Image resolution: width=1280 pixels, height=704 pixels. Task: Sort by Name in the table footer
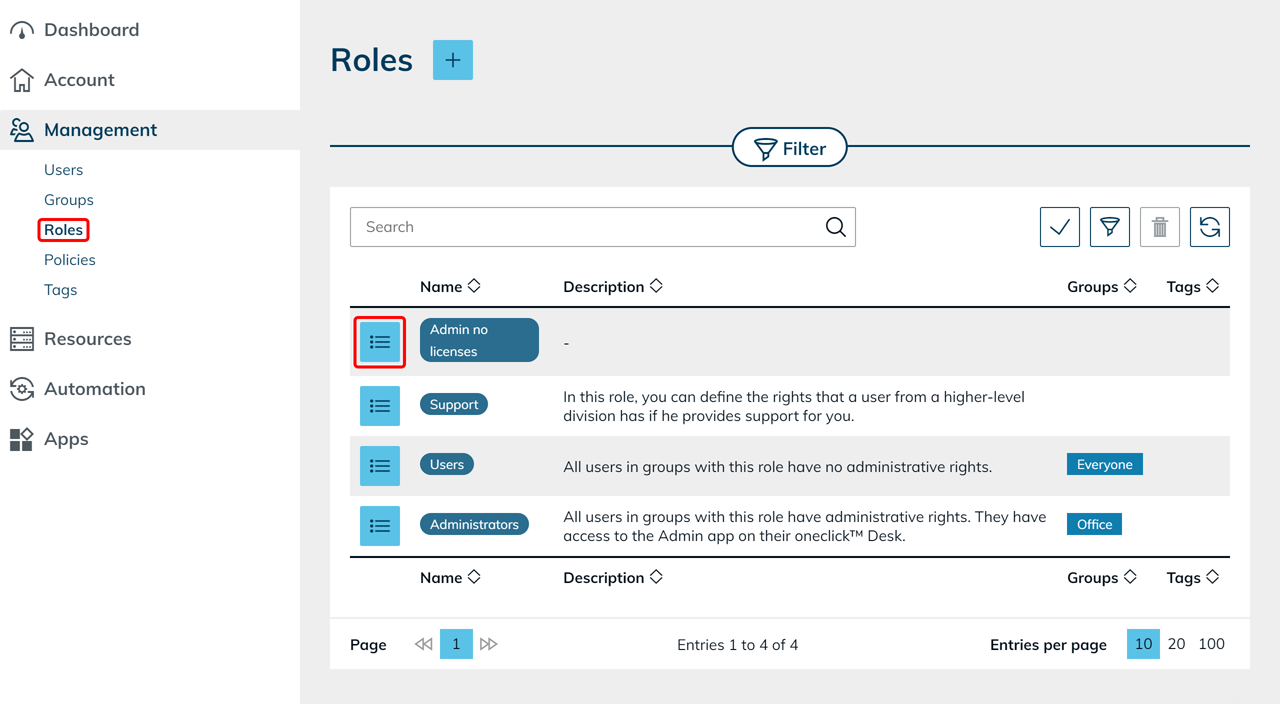(450, 578)
